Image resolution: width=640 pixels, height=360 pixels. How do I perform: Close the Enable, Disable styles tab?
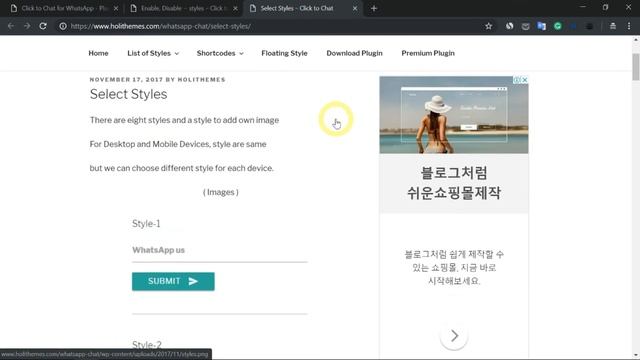point(236,8)
